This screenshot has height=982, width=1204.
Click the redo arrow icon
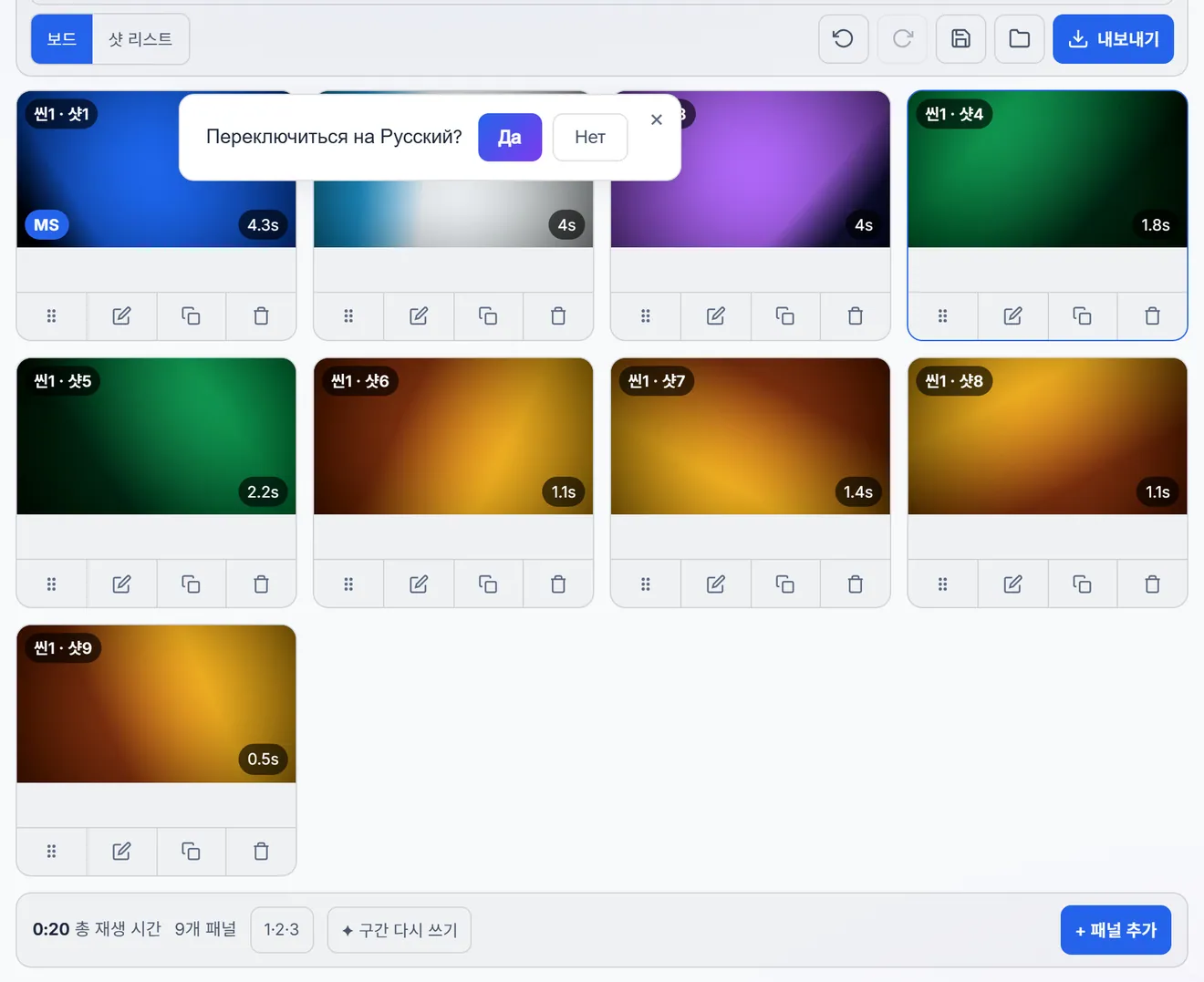point(902,39)
